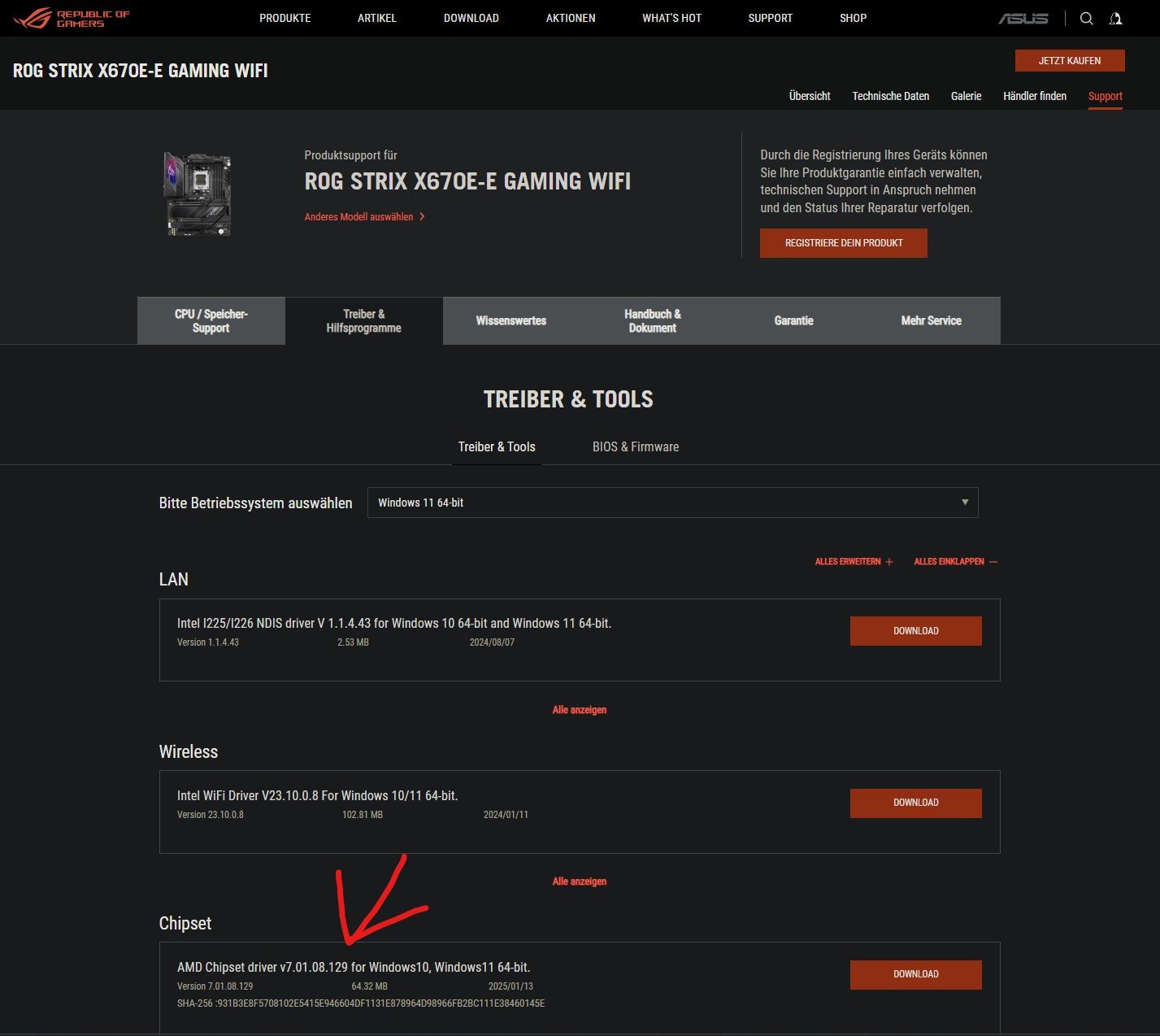Switch to BIOS & Firmware sub-tab
1160x1036 pixels.
pos(636,447)
